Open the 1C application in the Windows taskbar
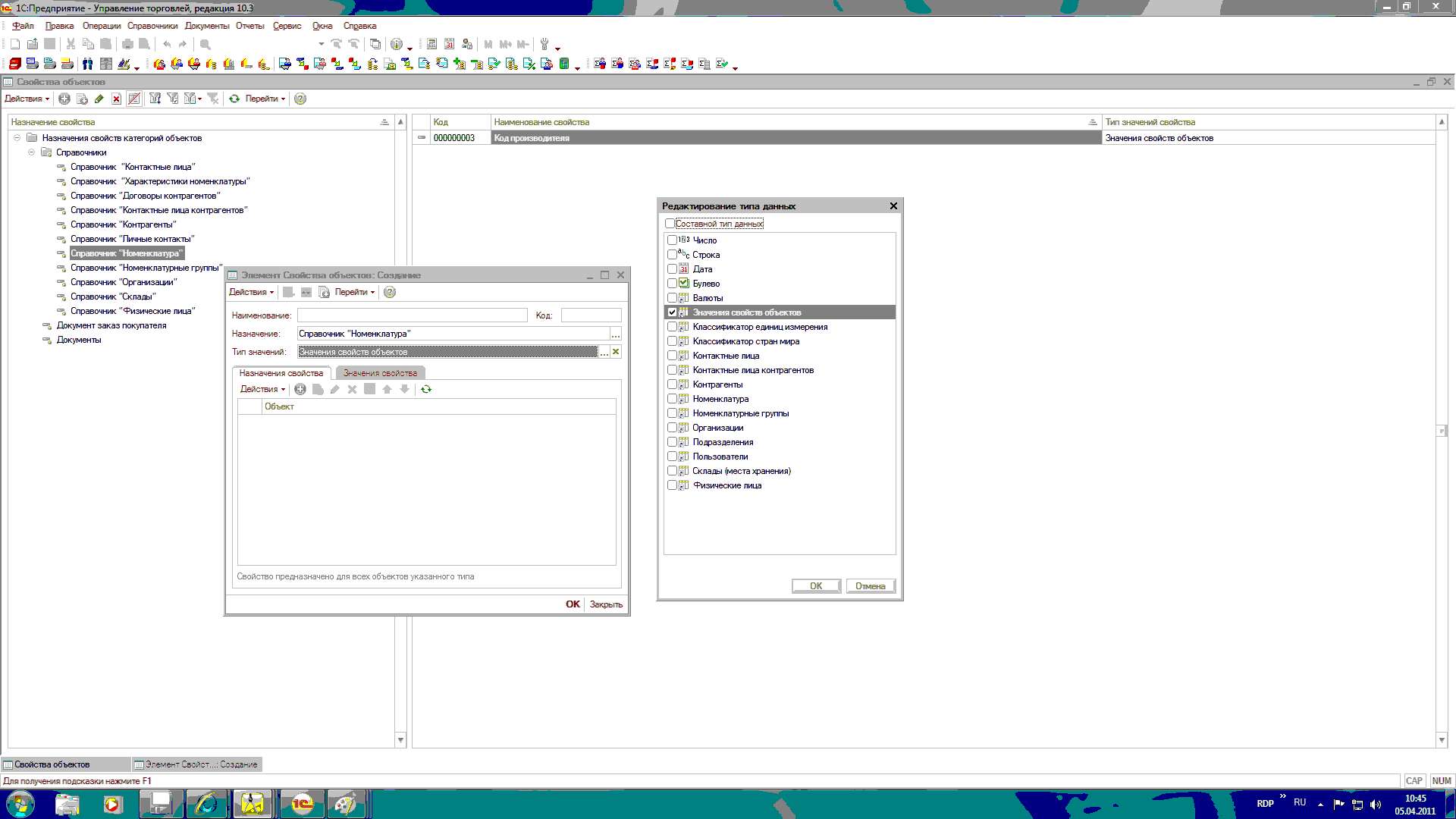The image size is (1456, 819). [x=302, y=804]
